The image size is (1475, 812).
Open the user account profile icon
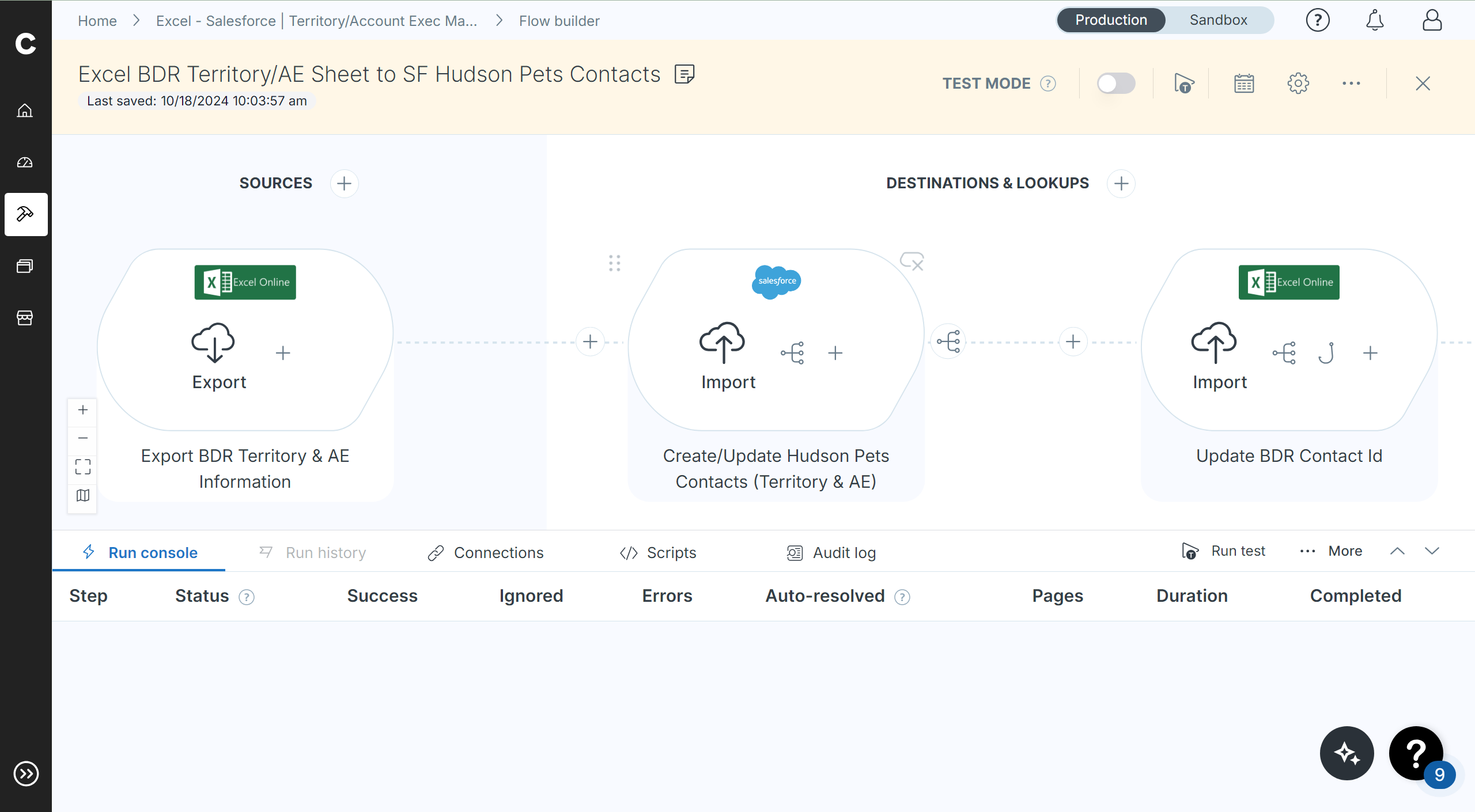[1432, 20]
